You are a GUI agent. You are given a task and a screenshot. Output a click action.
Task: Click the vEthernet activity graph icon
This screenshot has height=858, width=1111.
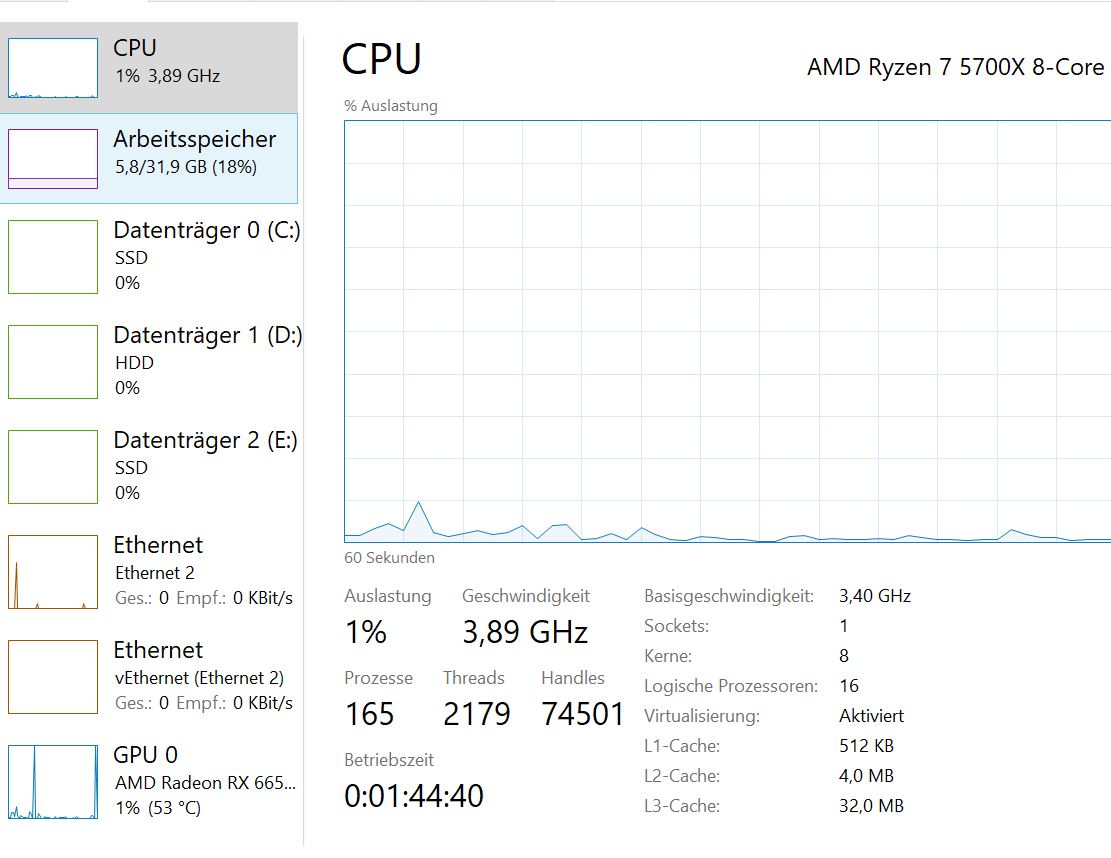tap(53, 677)
